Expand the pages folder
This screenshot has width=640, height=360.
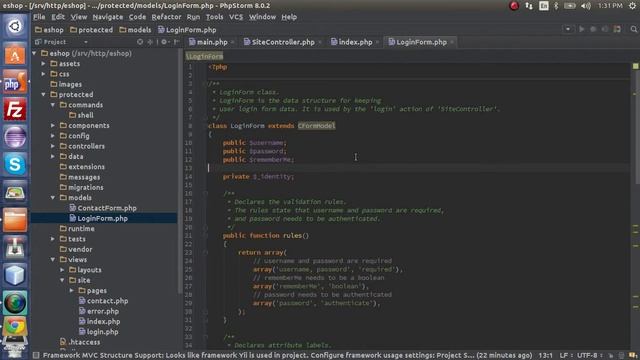72,291
